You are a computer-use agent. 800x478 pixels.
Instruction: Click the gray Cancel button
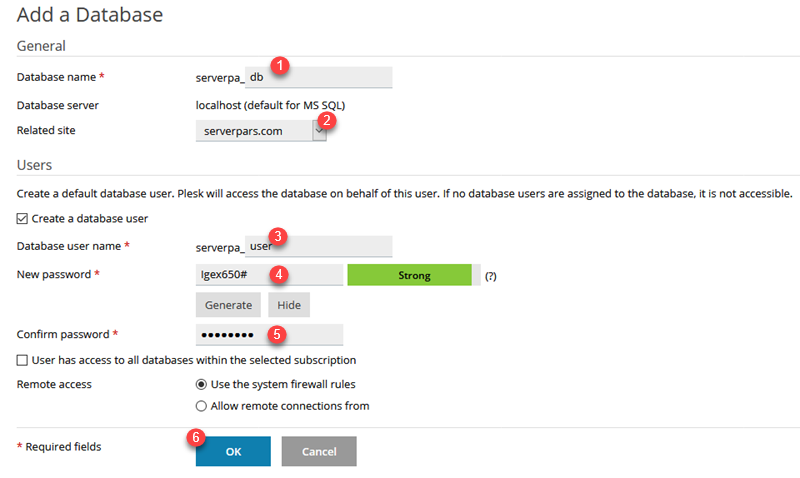click(x=319, y=451)
